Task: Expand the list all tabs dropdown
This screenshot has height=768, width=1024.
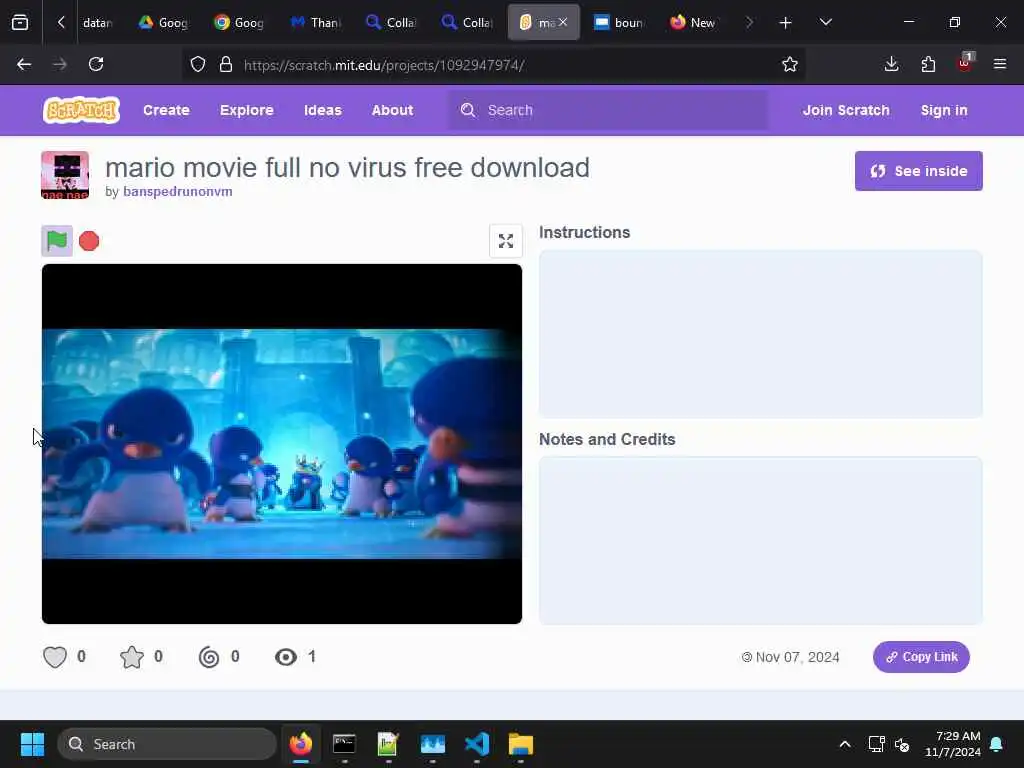Action: (x=826, y=23)
